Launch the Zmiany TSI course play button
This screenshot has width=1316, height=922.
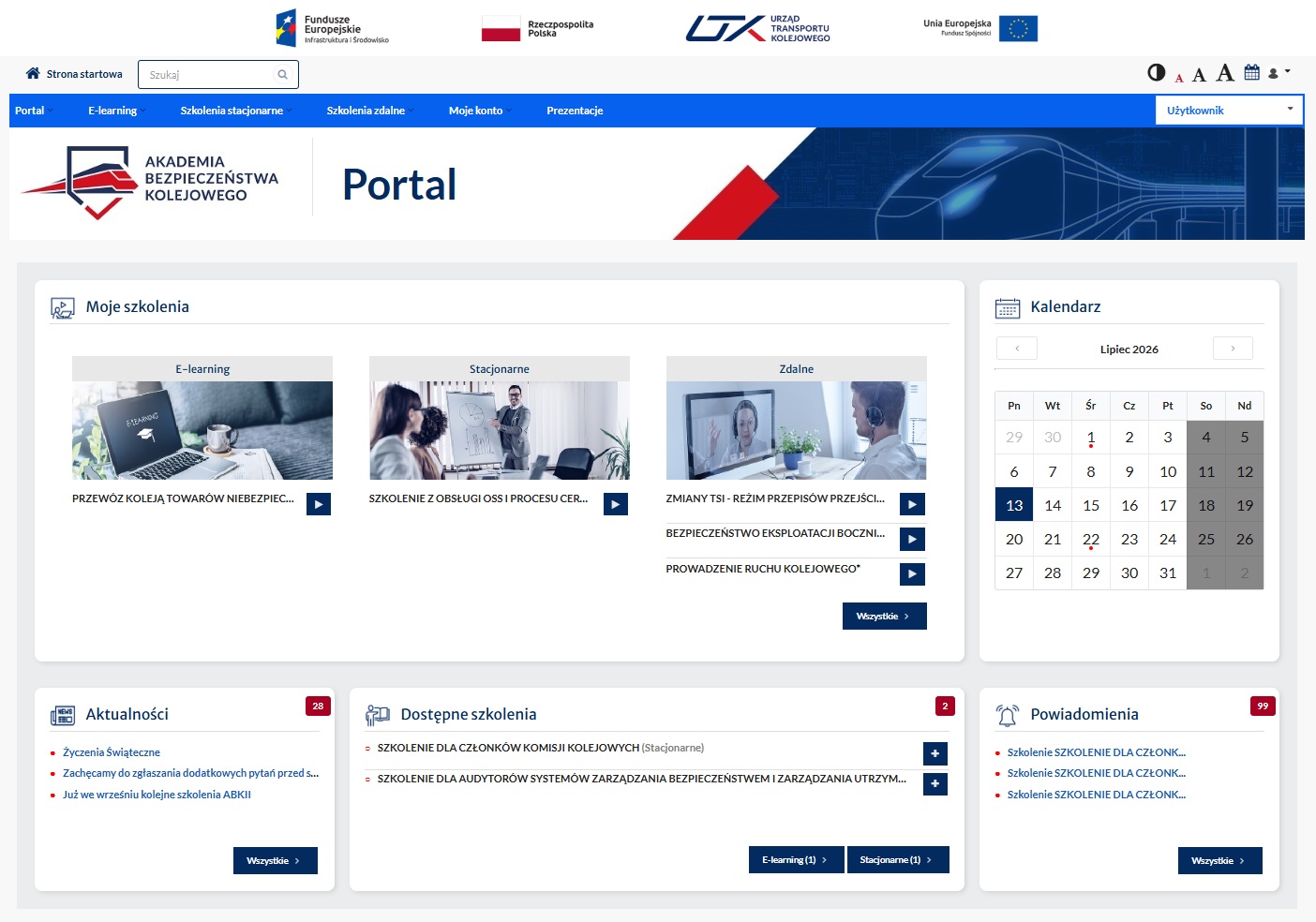click(x=912, y=504)
